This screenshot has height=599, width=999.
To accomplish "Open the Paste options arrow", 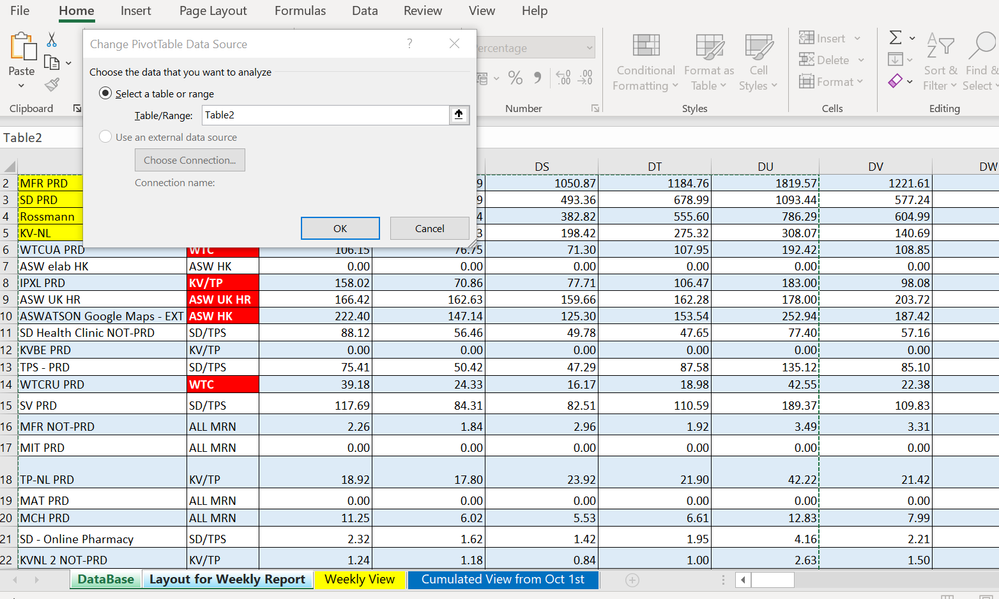I will [x=21, y=85].
